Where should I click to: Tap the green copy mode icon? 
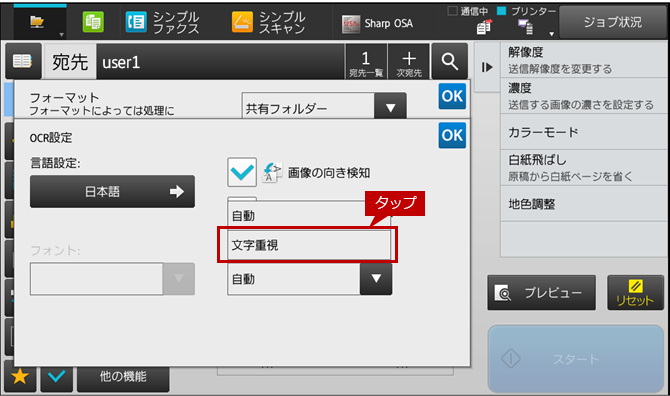(x=93, y=22)
